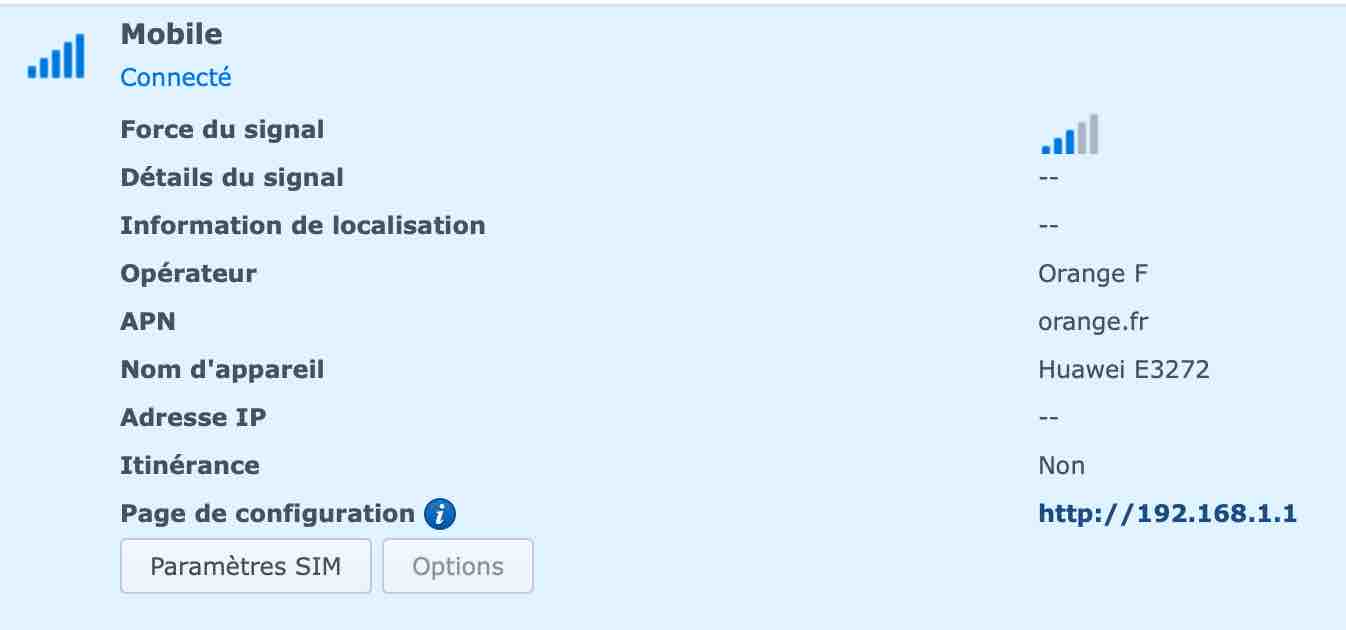Screen dimensions: 1346x630
Task: Click the Adresse IP label
Action: coord(194,417)
